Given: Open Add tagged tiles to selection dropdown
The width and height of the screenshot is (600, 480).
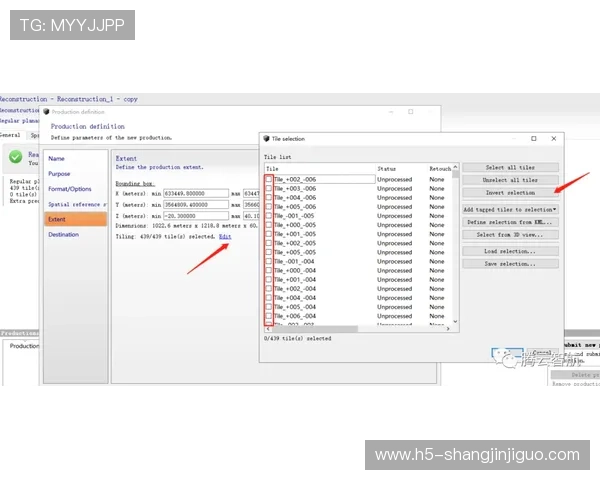Looking at the screenshot, I should (510, 209).
